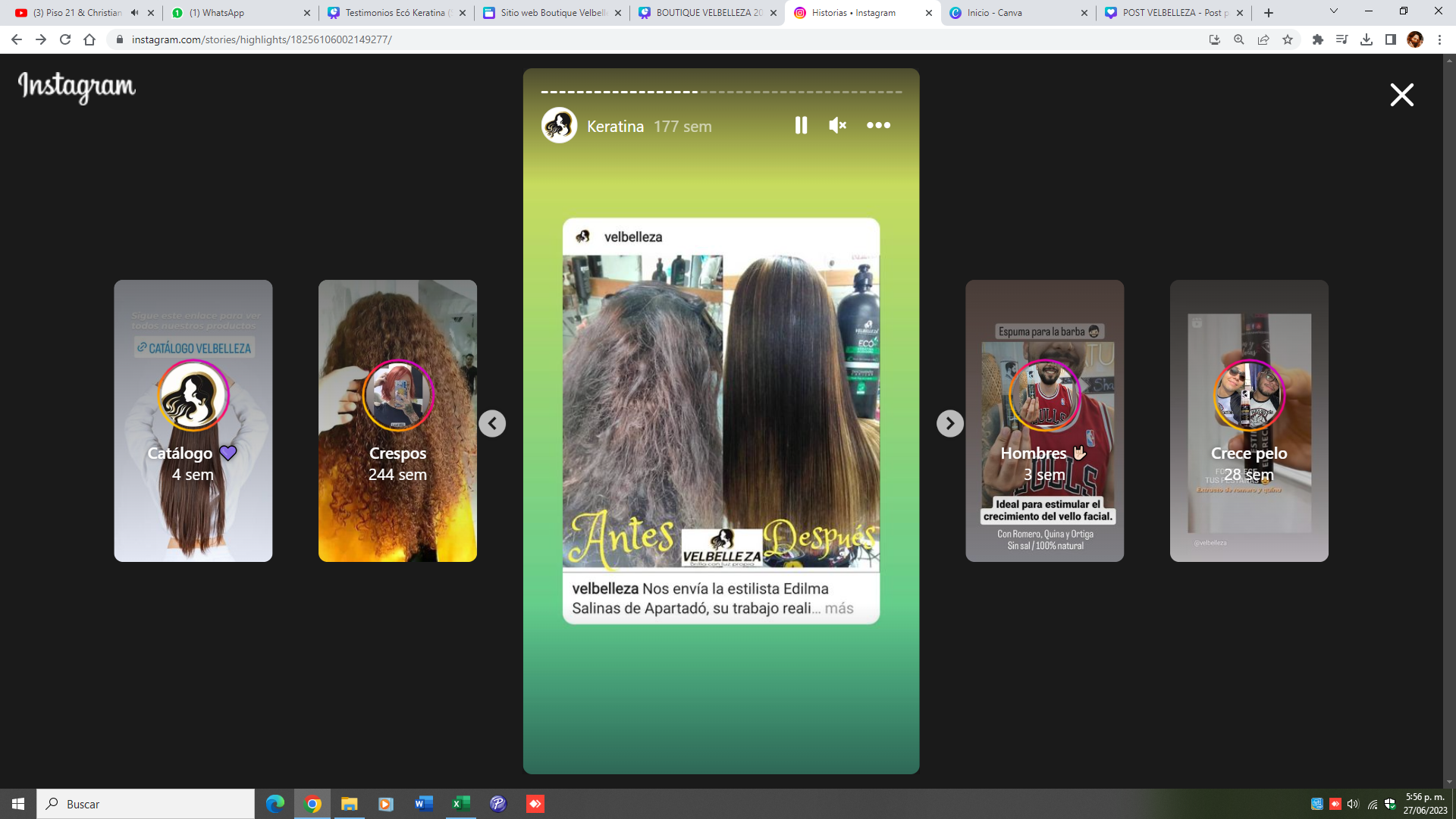Go to previous story with left arrow

[492, 423]
